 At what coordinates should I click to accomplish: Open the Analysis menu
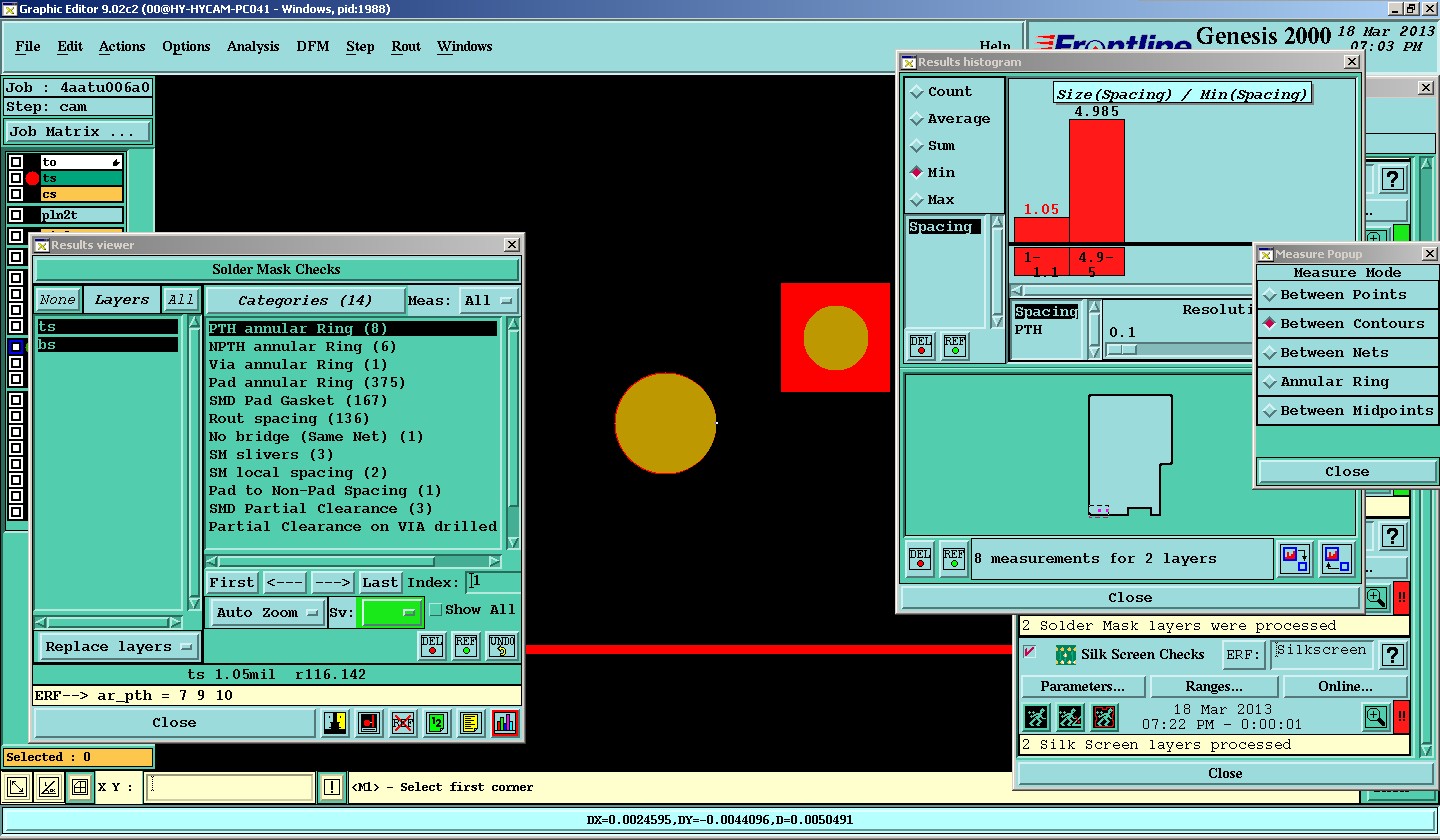(253, 46)
